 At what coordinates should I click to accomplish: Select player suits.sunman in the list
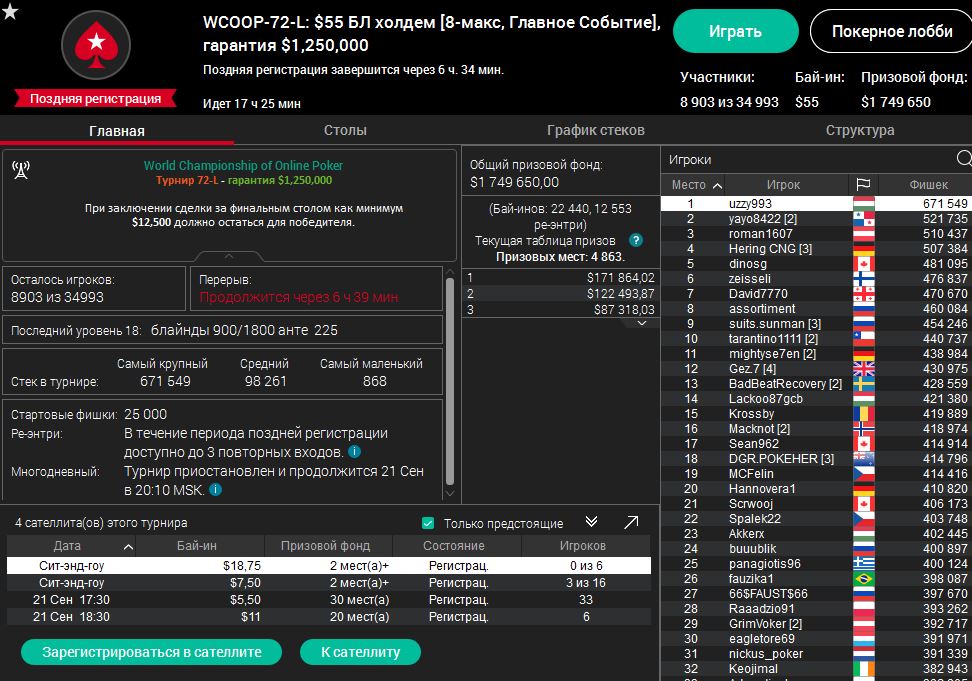[x=816, y=323]
